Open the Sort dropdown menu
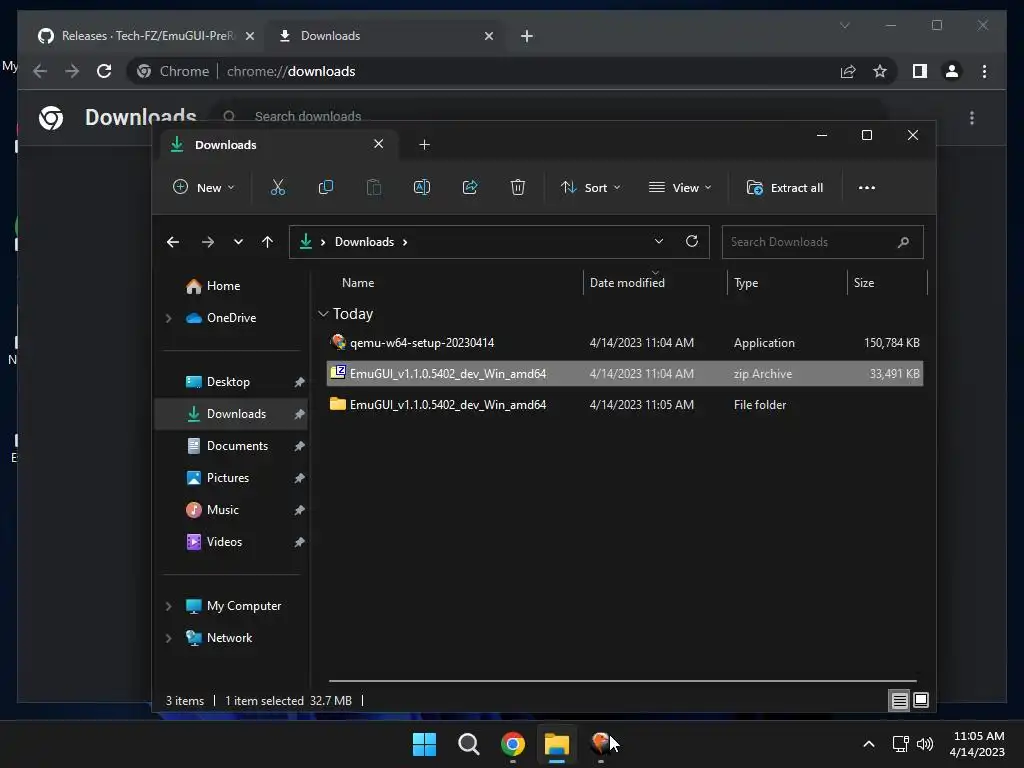The image size is (1024, 768). [x=590, y=187]
